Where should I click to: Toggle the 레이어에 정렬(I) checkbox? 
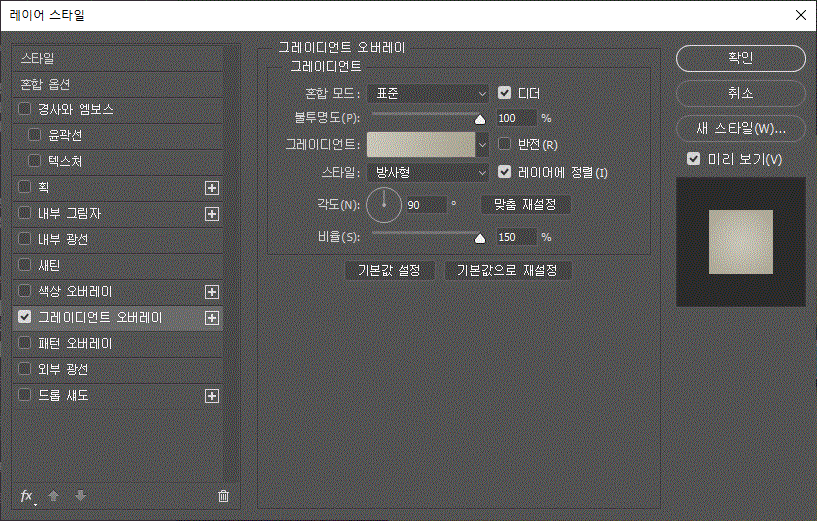(x=504, y=171)
